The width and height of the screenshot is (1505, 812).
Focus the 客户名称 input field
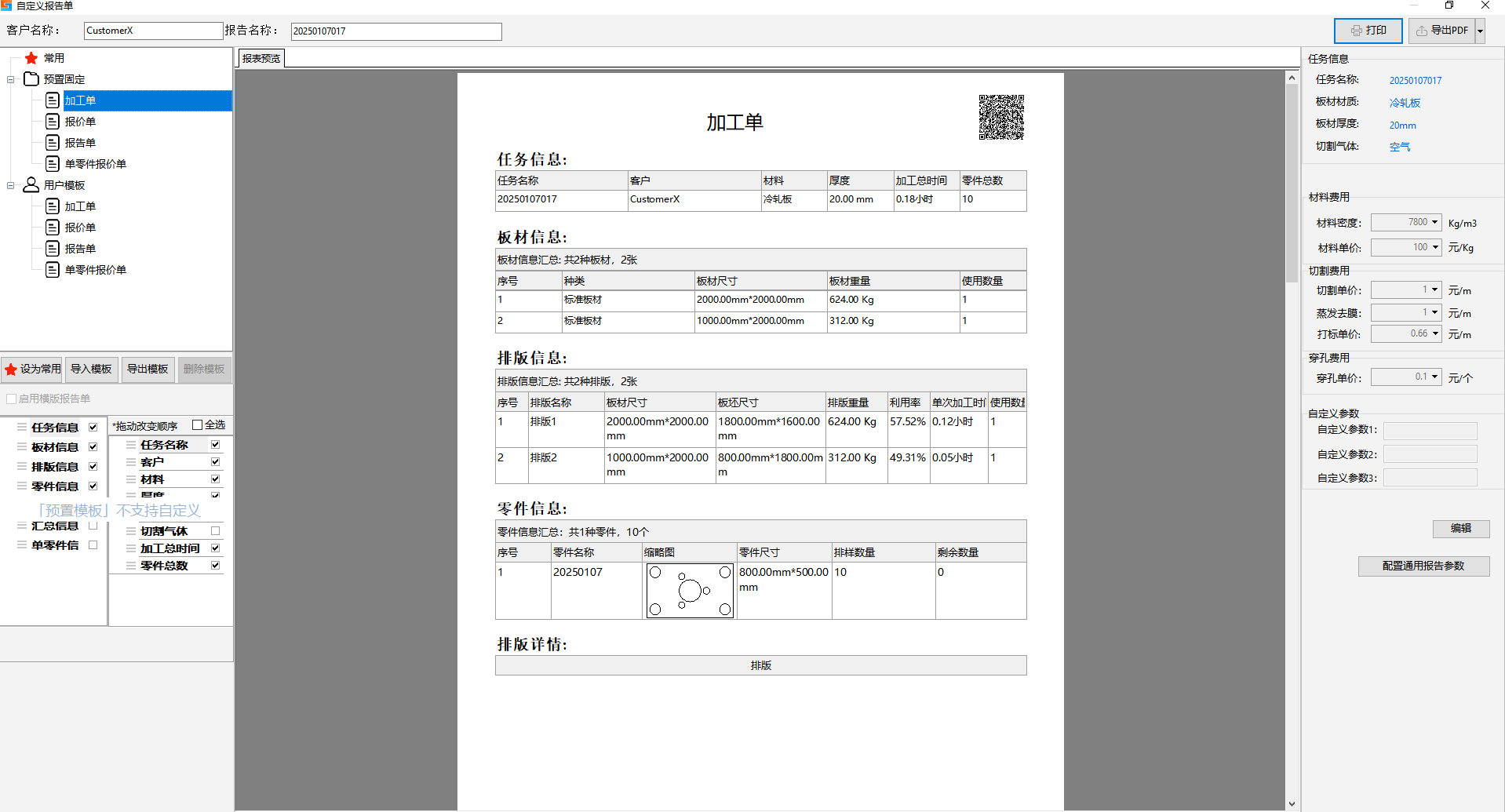(154, 31)
